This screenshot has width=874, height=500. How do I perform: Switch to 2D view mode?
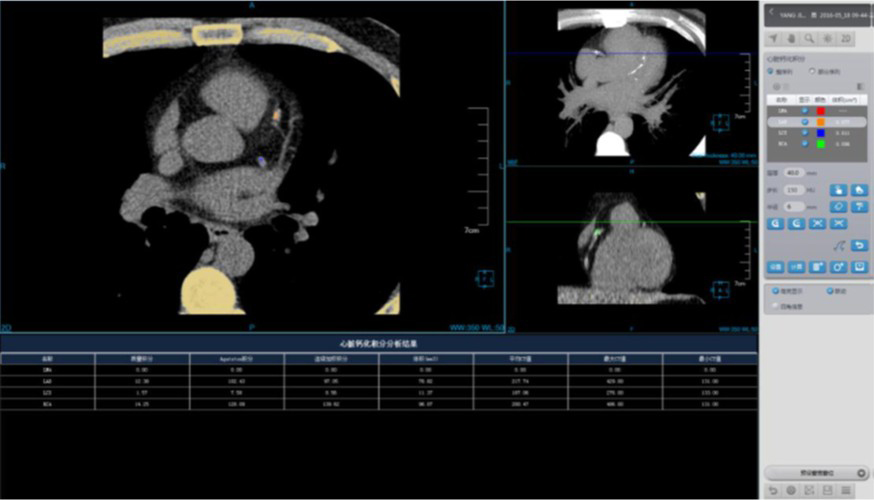[845, 38]
